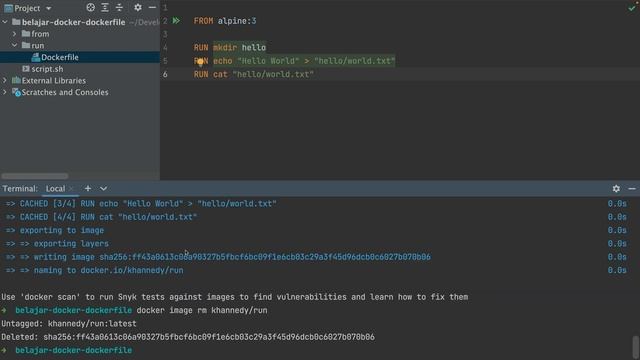Open the Project view dropdown

[49, 8]
